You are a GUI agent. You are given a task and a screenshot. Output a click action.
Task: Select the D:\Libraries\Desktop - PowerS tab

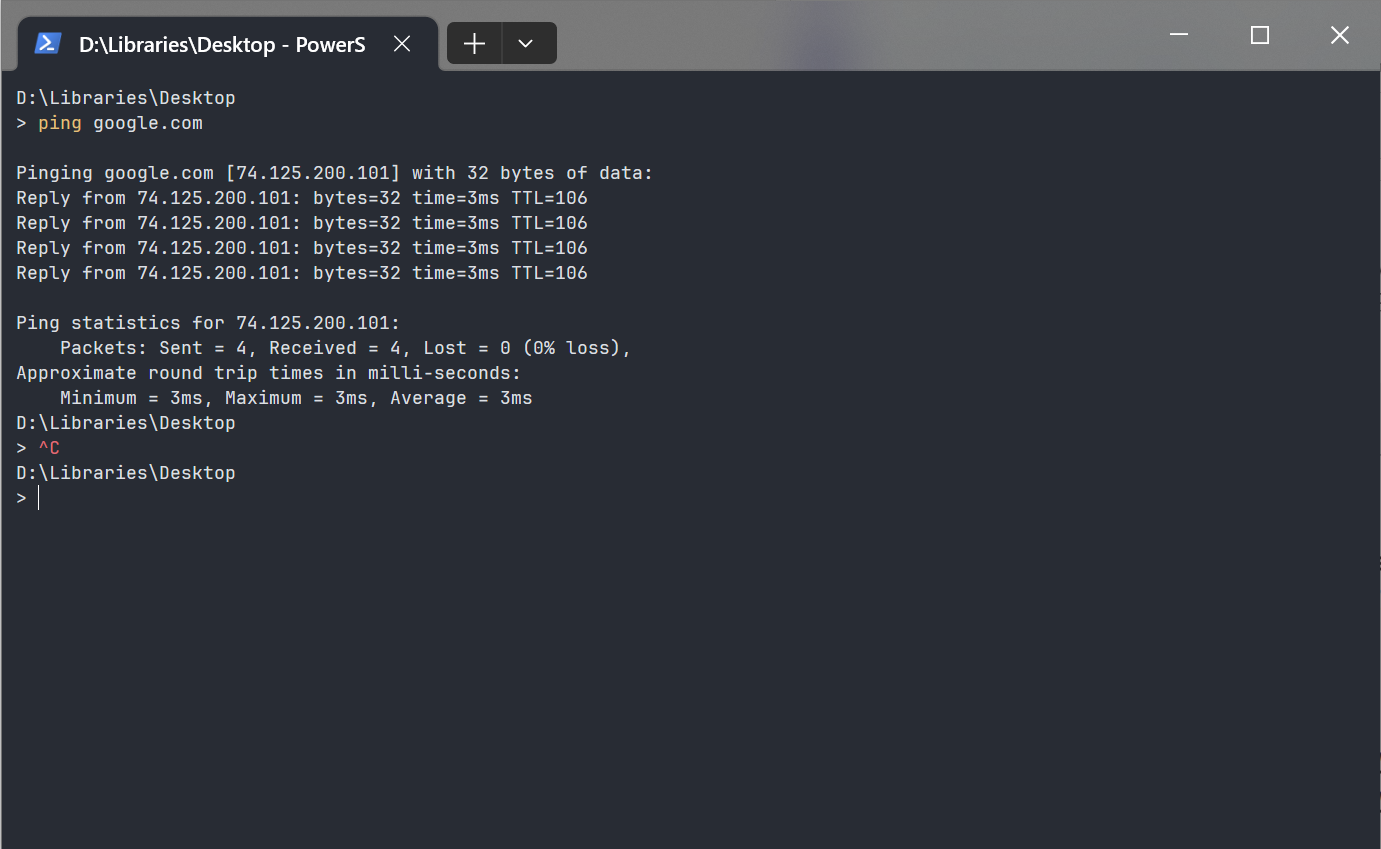click(x=220, y=44)
